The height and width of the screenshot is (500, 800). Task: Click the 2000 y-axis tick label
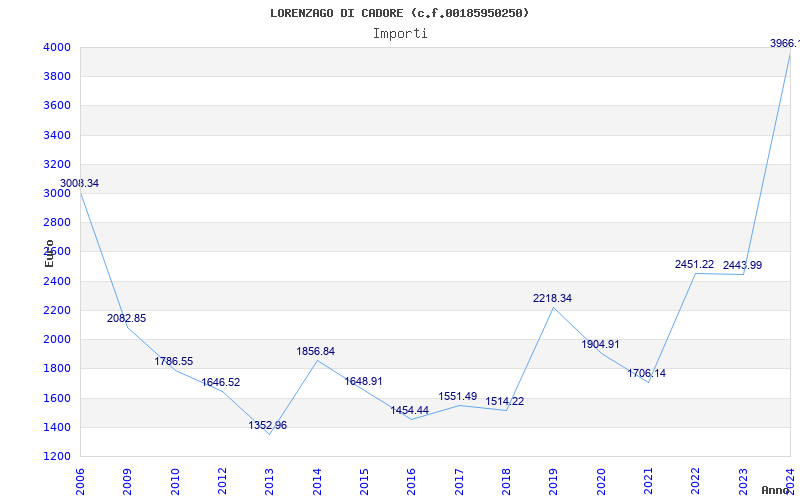57,339
